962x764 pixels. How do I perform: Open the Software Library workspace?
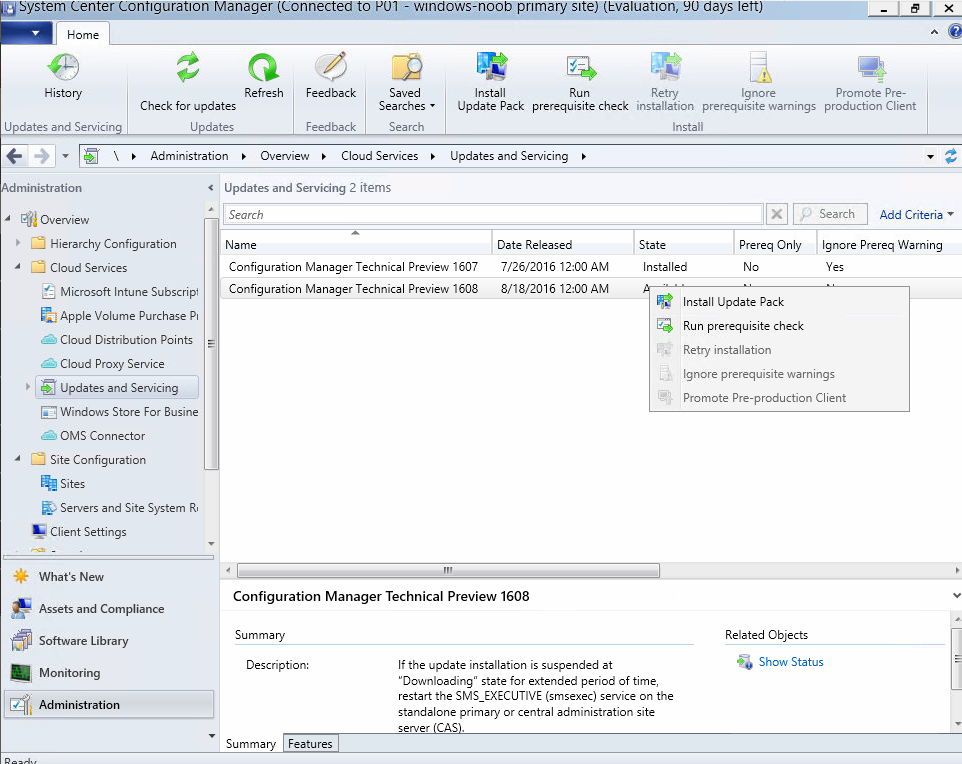pos(70,641)
